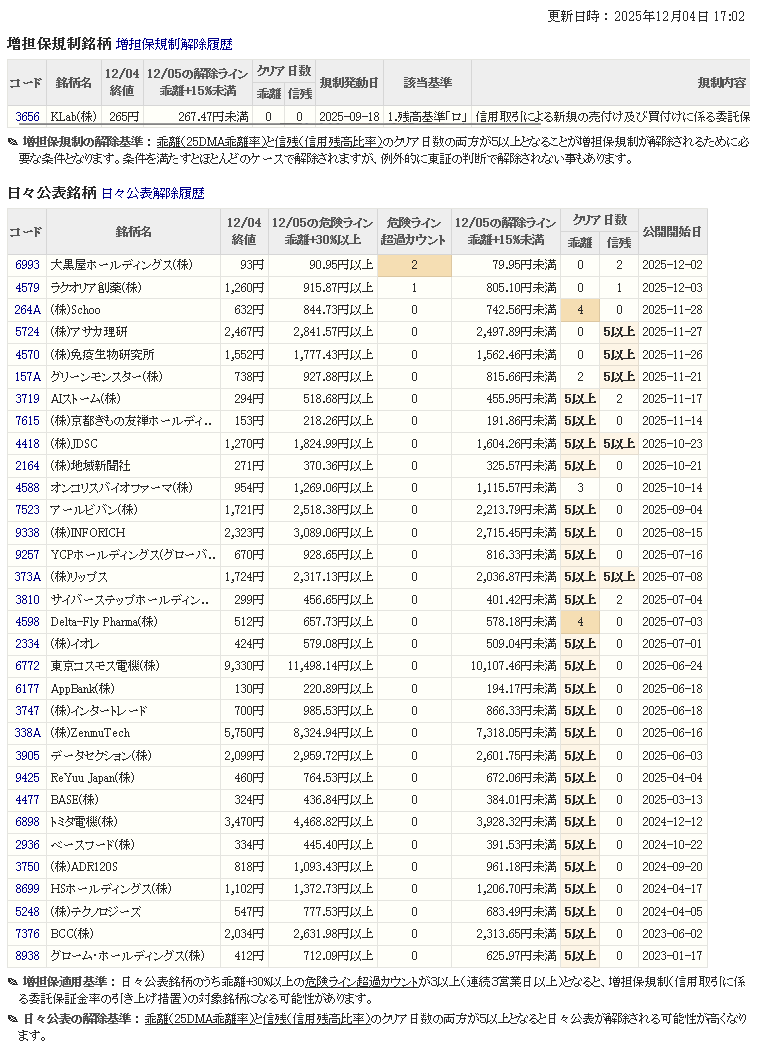Open the 増担保規制解除履歴 history link

tap(174, 44)
